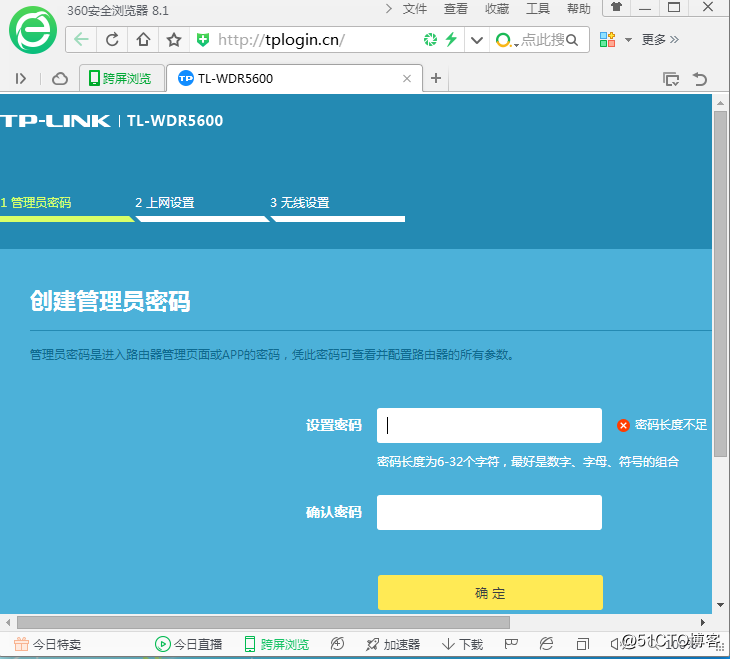Open a new tab with plus
Image resolution: width=730 pixels, height=659 pixels.
tap(436, 78)
